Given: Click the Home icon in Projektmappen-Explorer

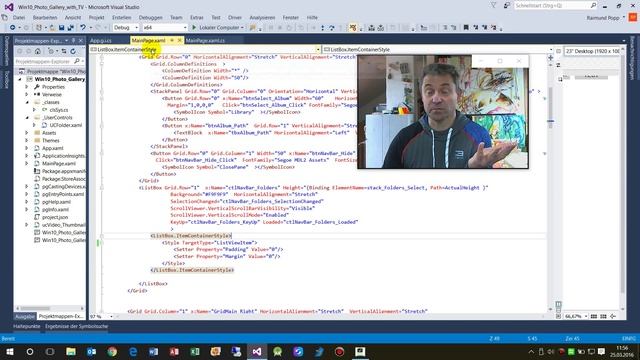Looking at the screenshot, I should pyautogui.click(x=38, y=51).
